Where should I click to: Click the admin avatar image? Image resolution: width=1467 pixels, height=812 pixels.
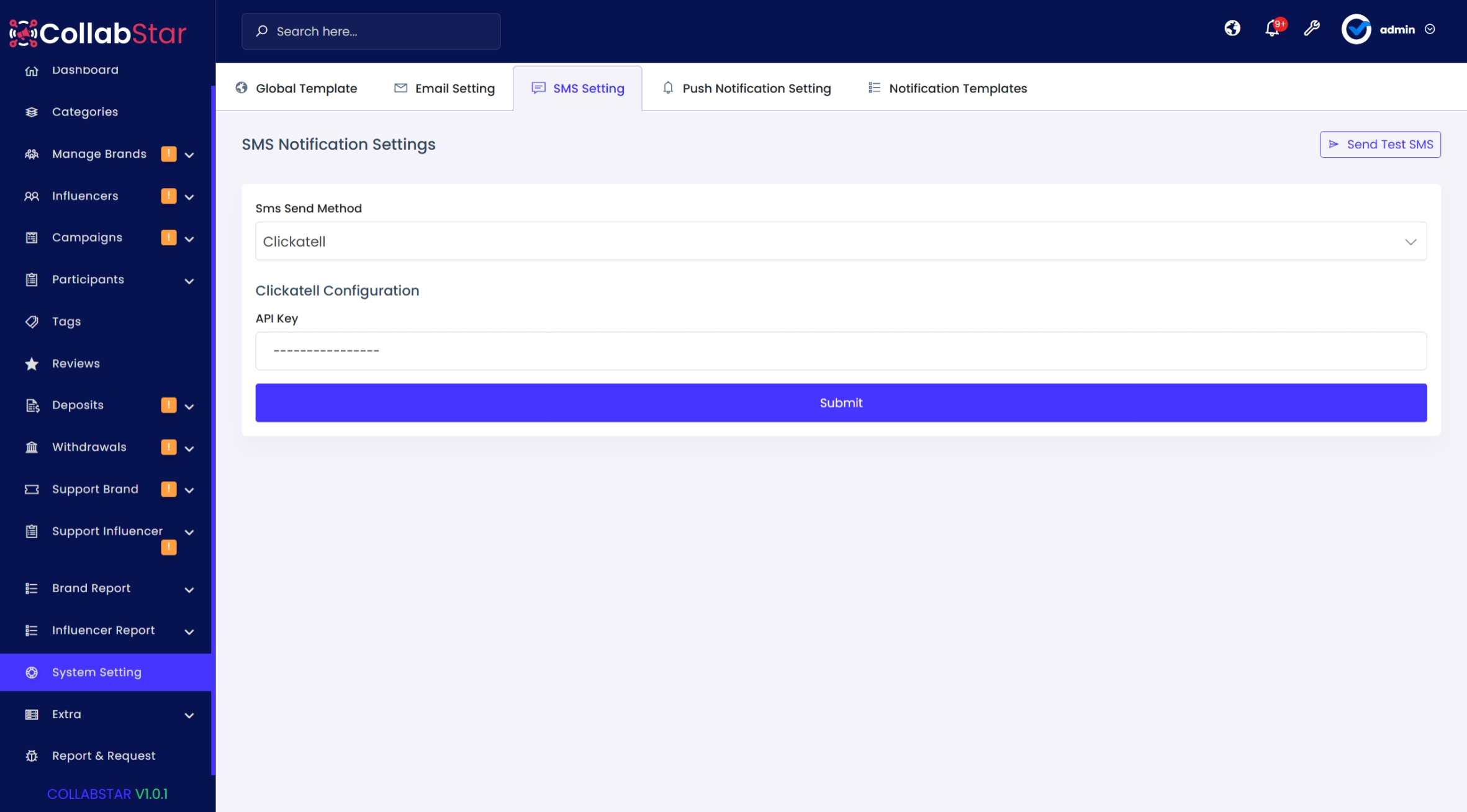[1356, 29]
